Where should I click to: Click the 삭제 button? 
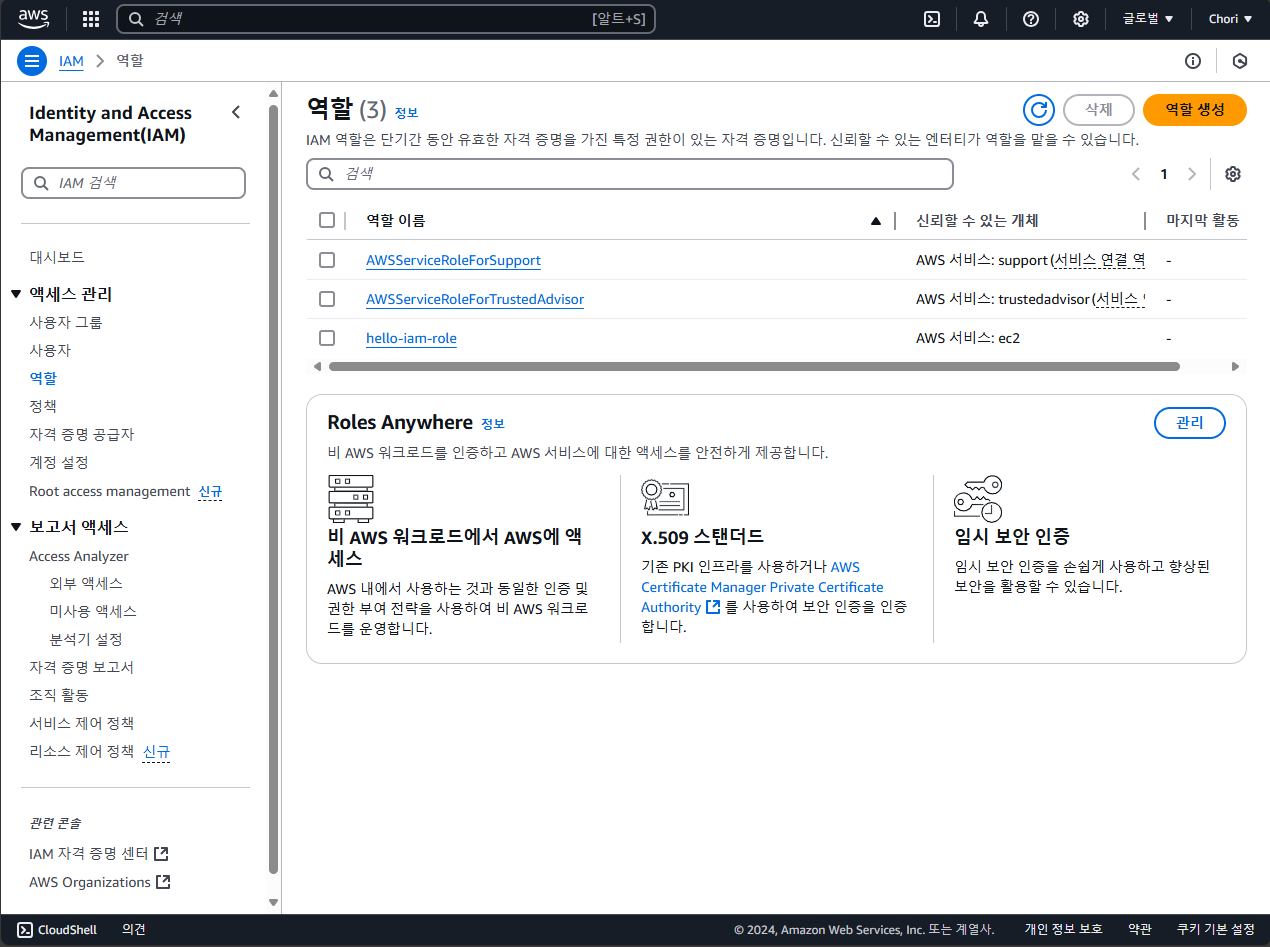pyautogui.click(x=1099, y=110)
